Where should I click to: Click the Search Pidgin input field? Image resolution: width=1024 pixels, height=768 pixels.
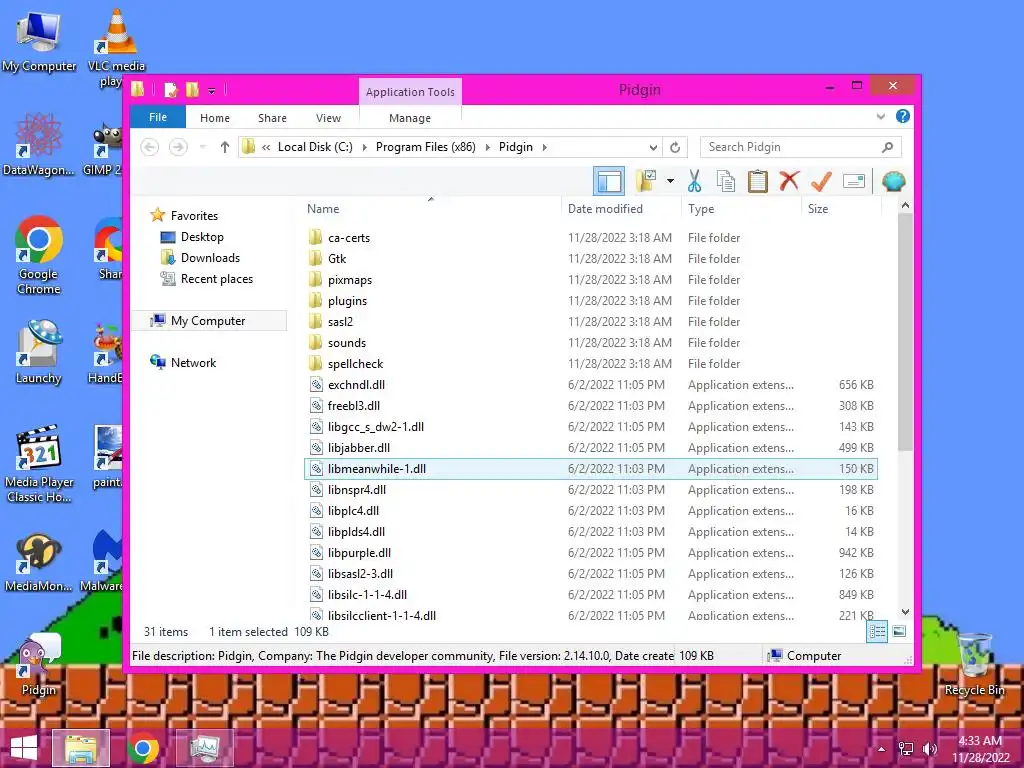[x=801, y=147]
